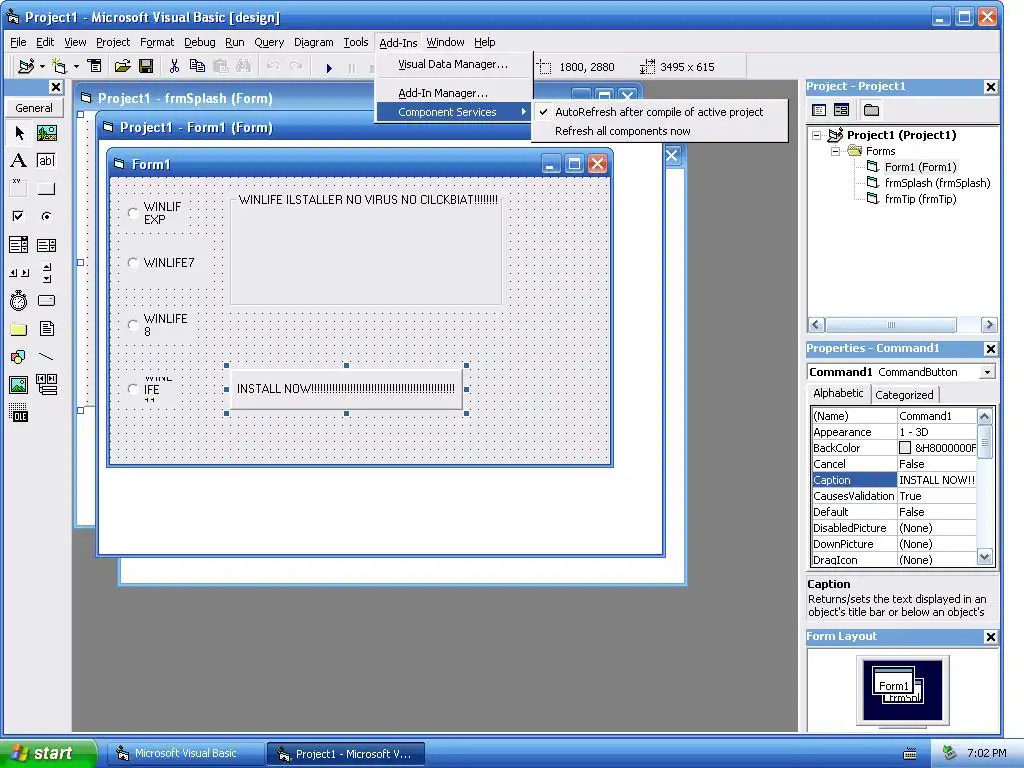Select frmTip (frmTip) in project tree
This screenshot has width=1024, height=768.
point(920,199)
